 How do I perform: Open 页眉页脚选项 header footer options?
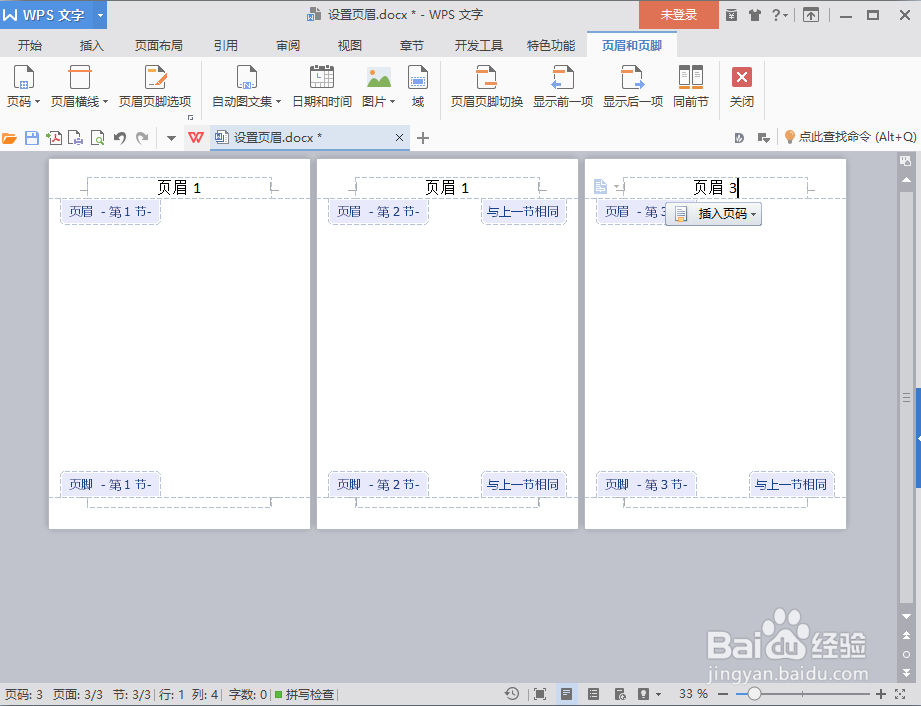click(x=155, y=86)
